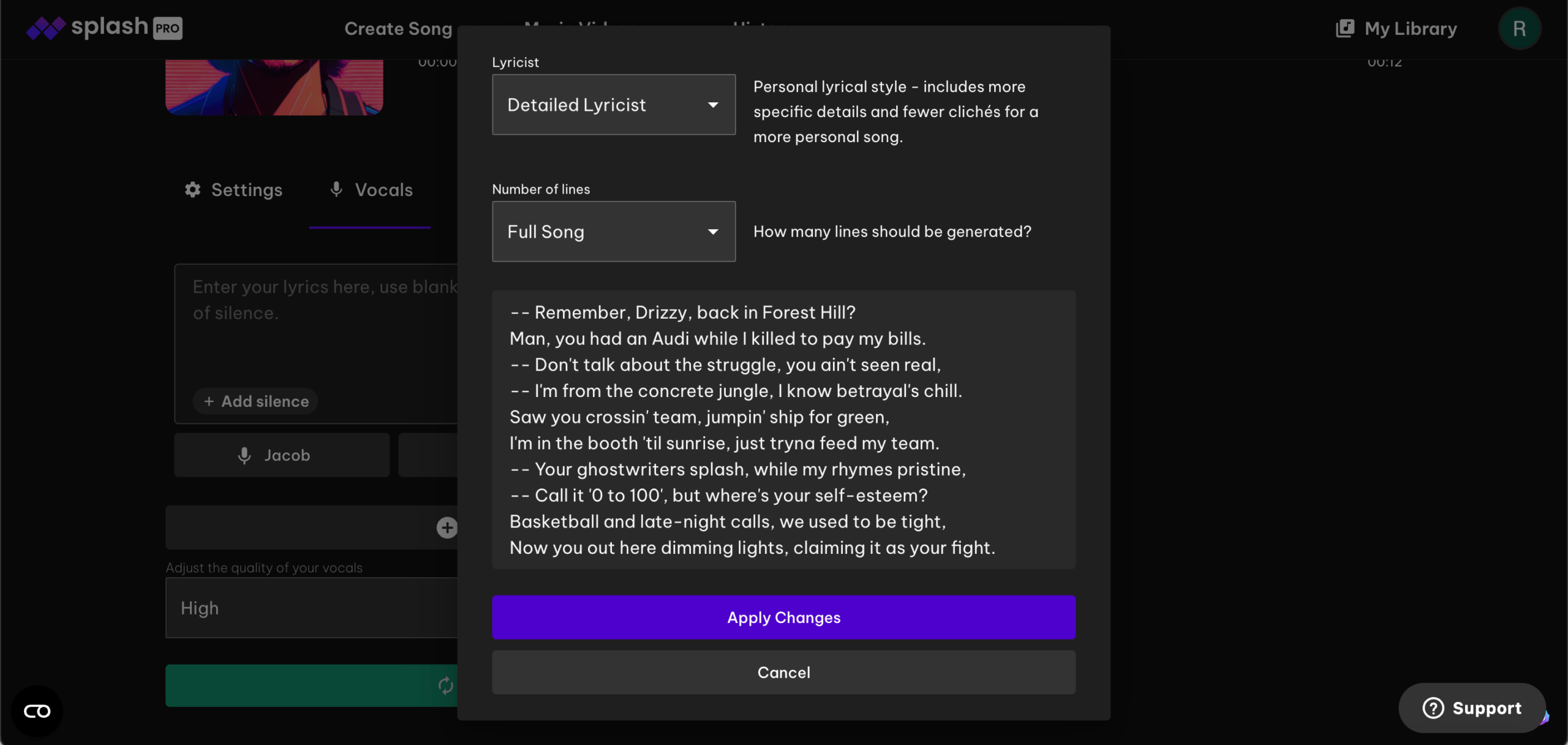Click Add silence button
The image size is (1568, 745).
255,401
